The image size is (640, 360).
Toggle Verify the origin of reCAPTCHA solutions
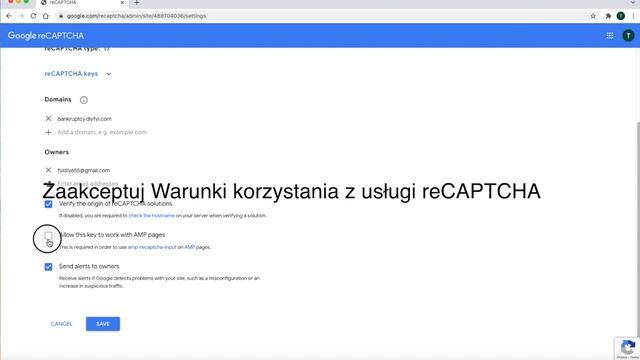[x=48, y=204]
